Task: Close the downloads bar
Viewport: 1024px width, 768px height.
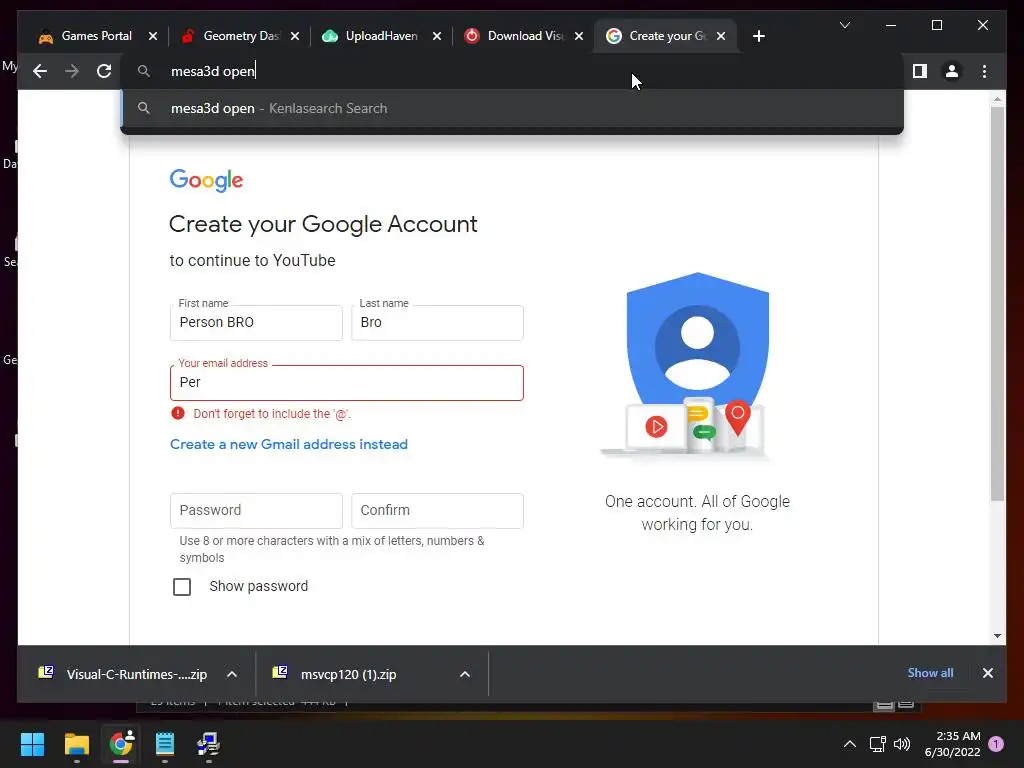Action: pos(987,673)
